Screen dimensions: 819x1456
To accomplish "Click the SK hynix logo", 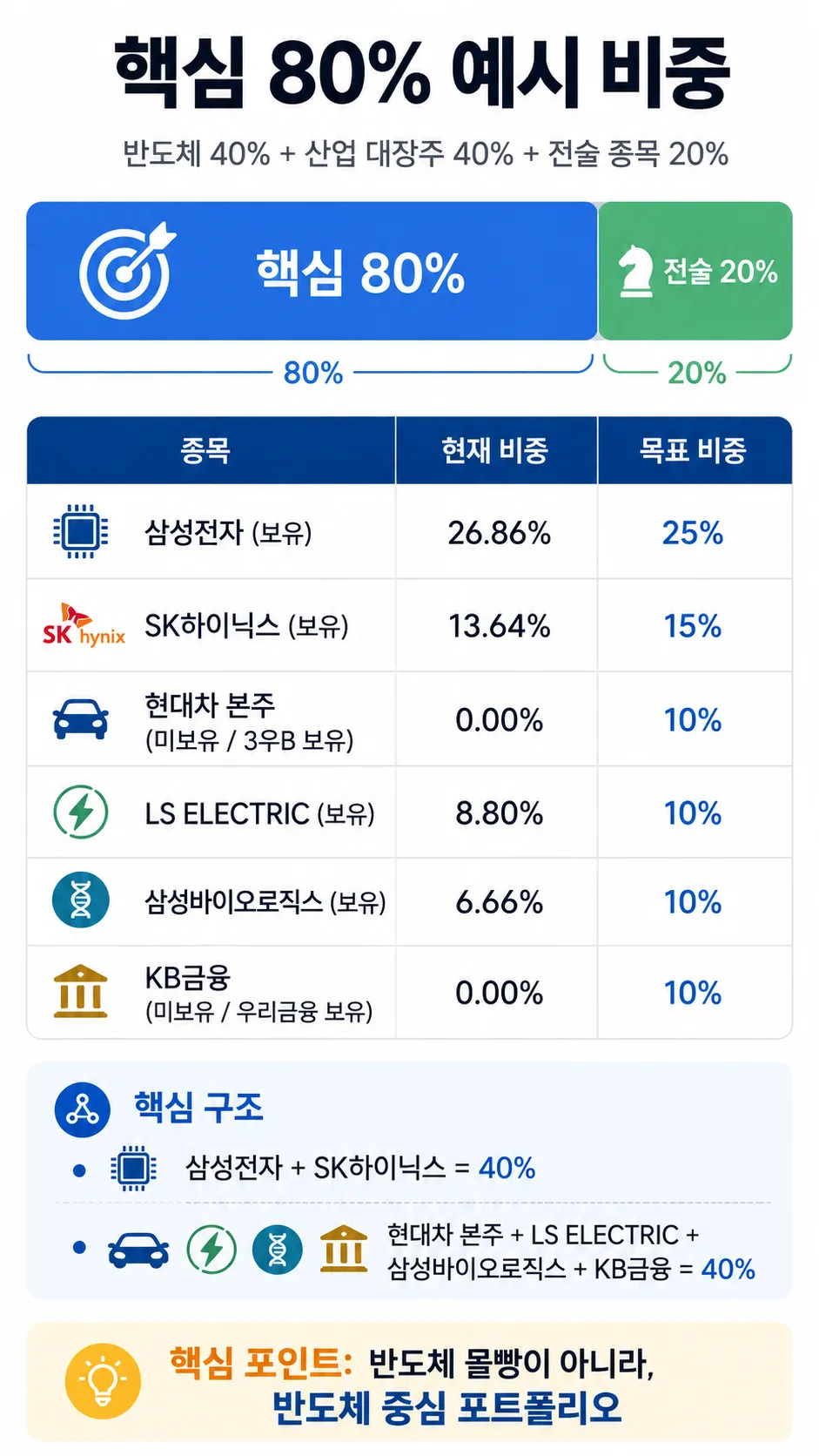I will (84, 624).
